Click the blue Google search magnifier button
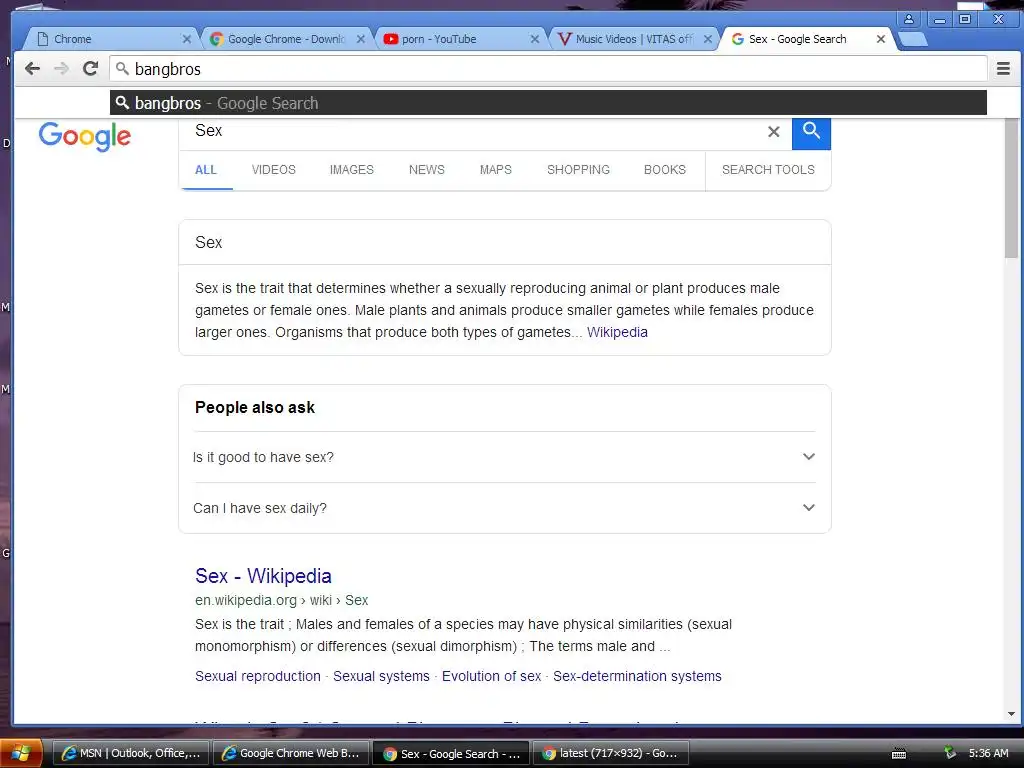Screen dimensions: 1024x768 [811, 133]
